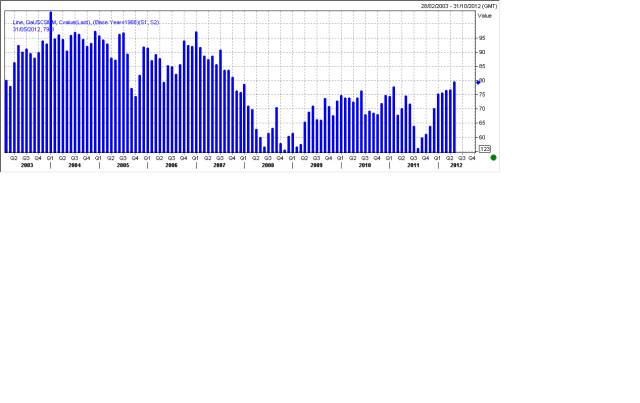Screen dimensions: 640x403
Task: Select the 2007 year label
Action: pos(219,165)
